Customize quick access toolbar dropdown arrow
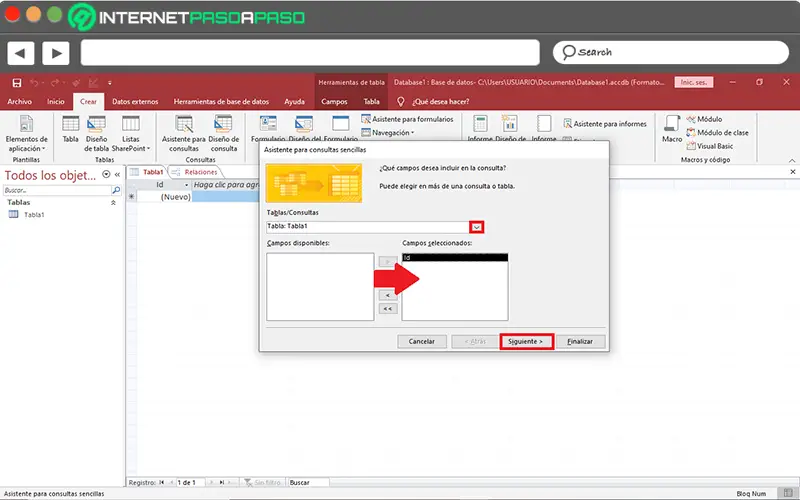The width and height of the screenshot is (800, 500). [x=110, y=82]
